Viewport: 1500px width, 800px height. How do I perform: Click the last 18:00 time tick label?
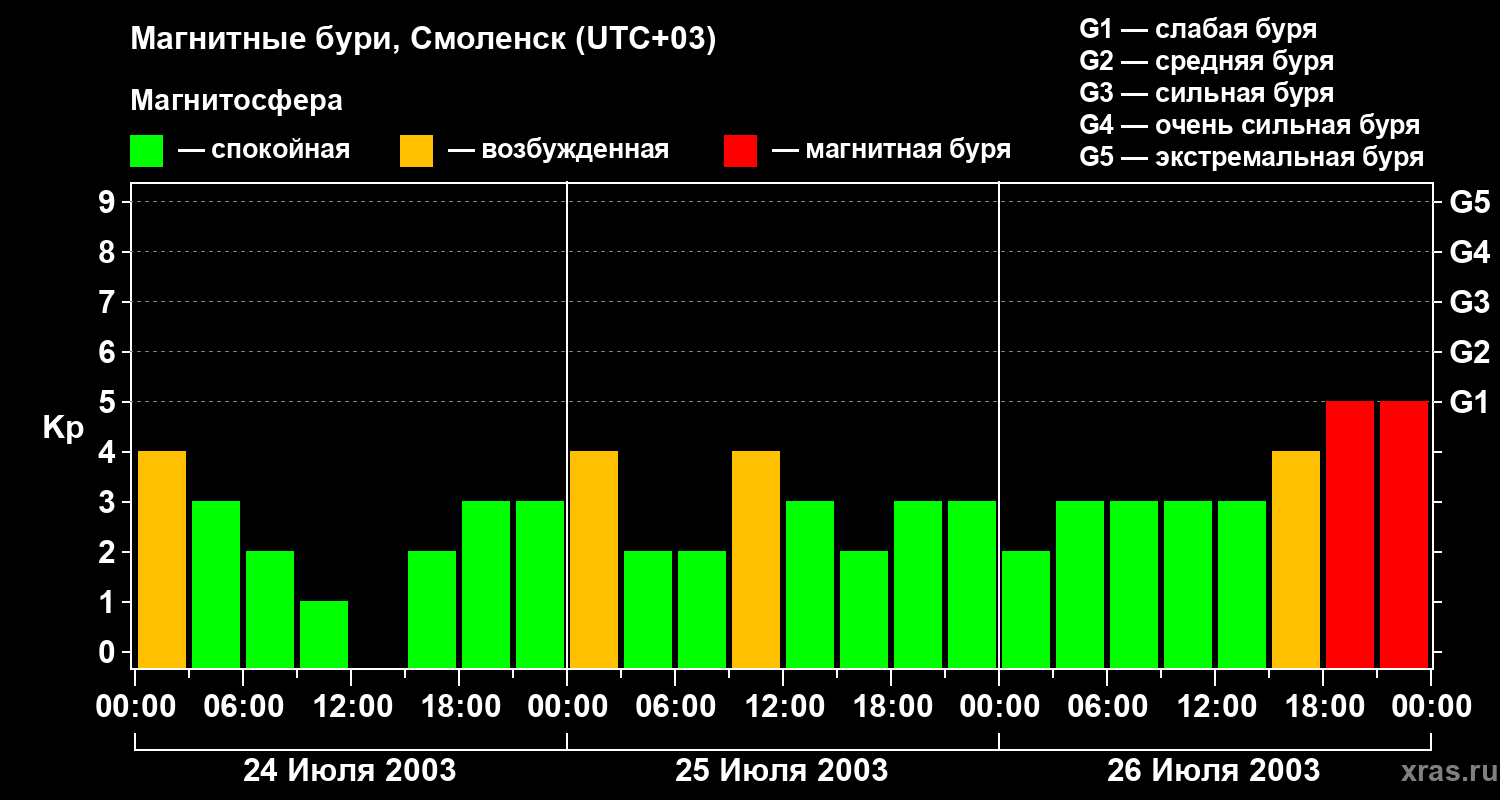click(1322, 707)
